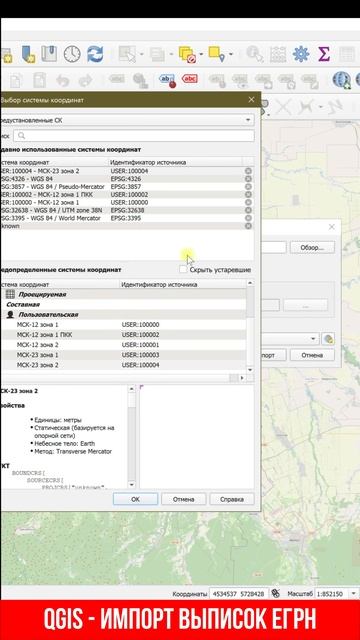Click Отмена in the import dialog
The height and width of the screenshot is (640, 360).
(x=312, y=355)
